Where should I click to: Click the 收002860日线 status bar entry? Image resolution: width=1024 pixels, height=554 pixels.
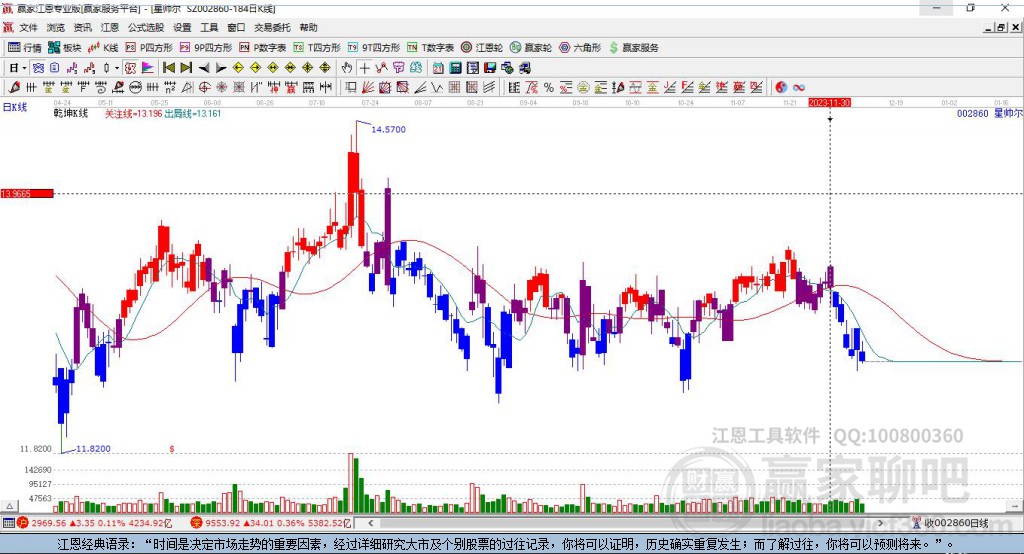coord(951,523)
